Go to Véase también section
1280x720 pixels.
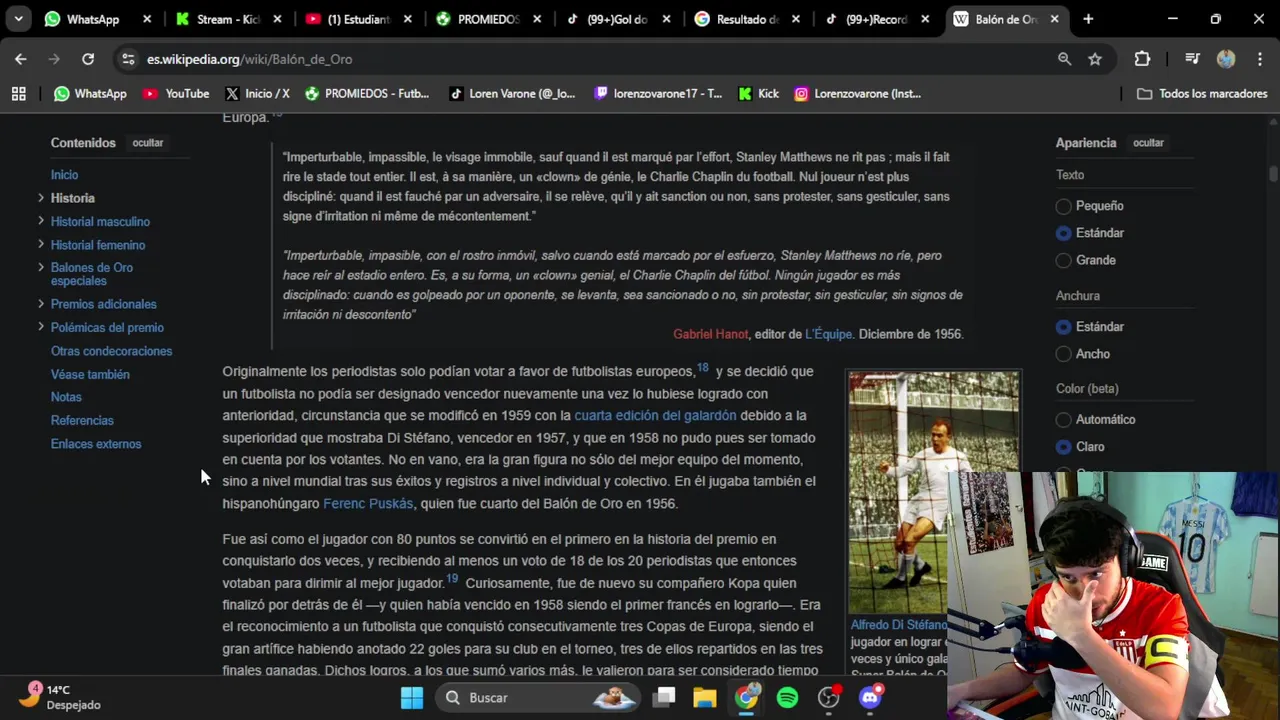tap(90, 374)
